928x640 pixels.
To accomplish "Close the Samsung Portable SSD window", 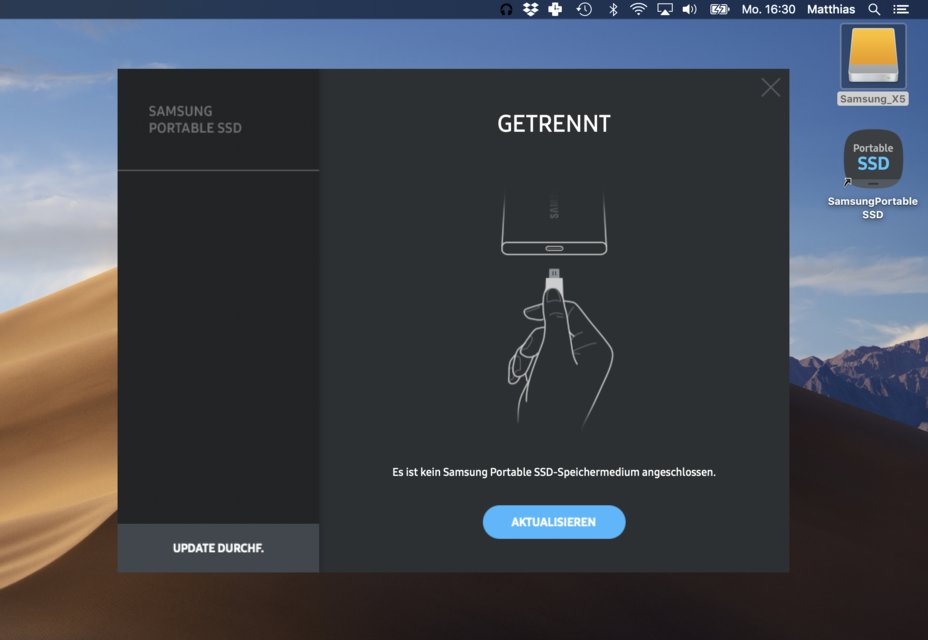I will pyautogui.click(x=770, y=87).
